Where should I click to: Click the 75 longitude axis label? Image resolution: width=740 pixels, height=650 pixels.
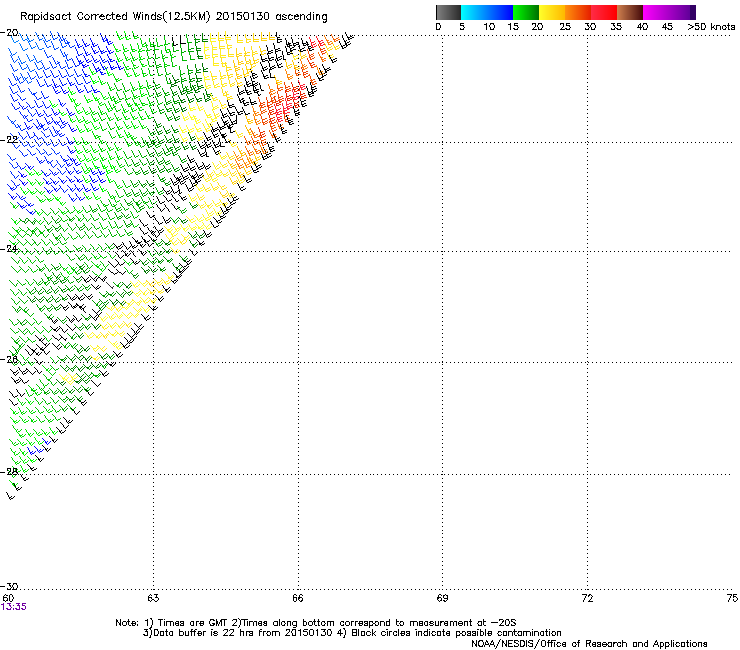pos(732,598)
